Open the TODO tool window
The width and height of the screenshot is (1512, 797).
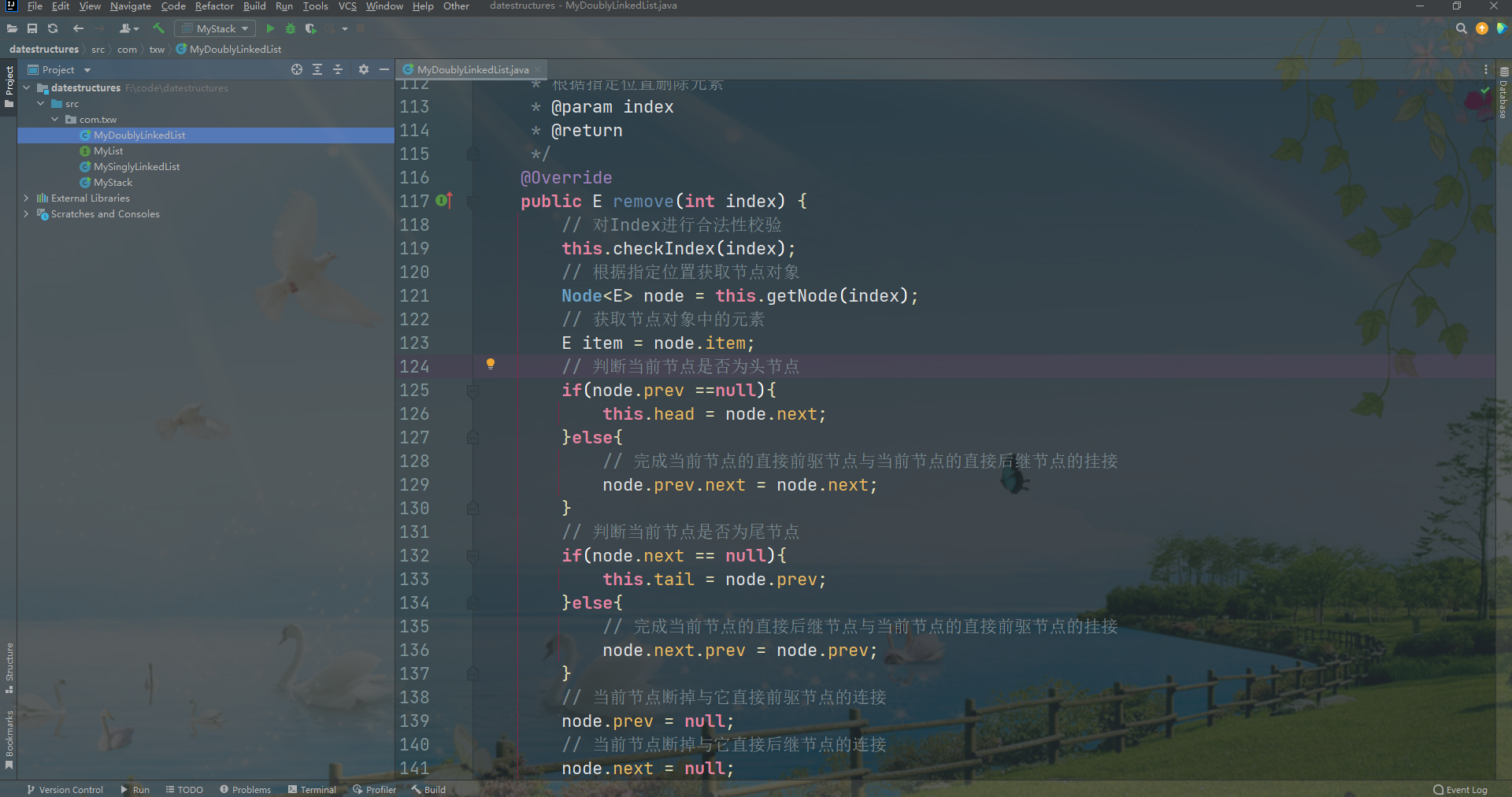click(x=184, y=789)
